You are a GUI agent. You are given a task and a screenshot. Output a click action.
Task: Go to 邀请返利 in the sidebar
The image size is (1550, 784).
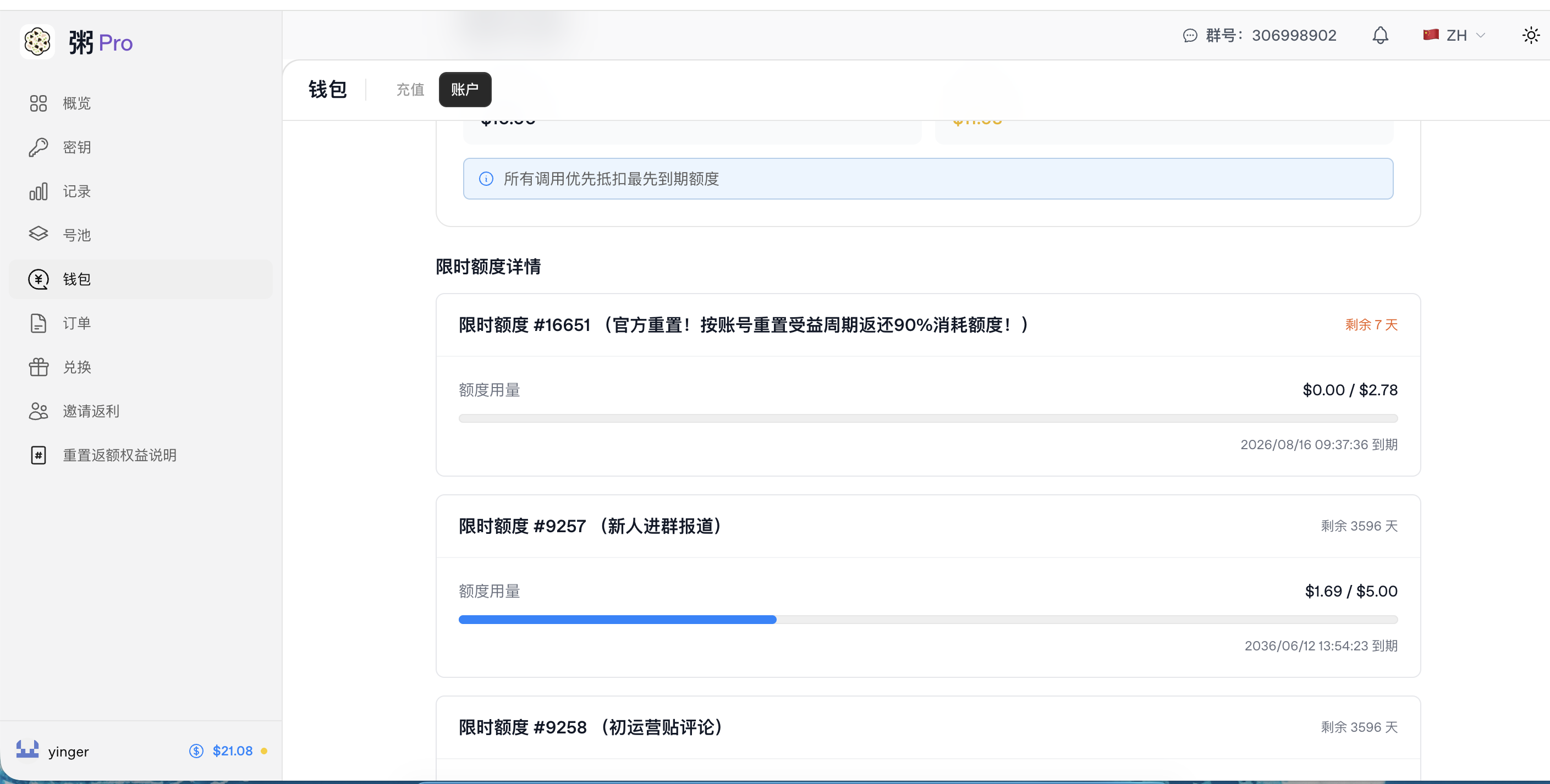pos(141,411)
